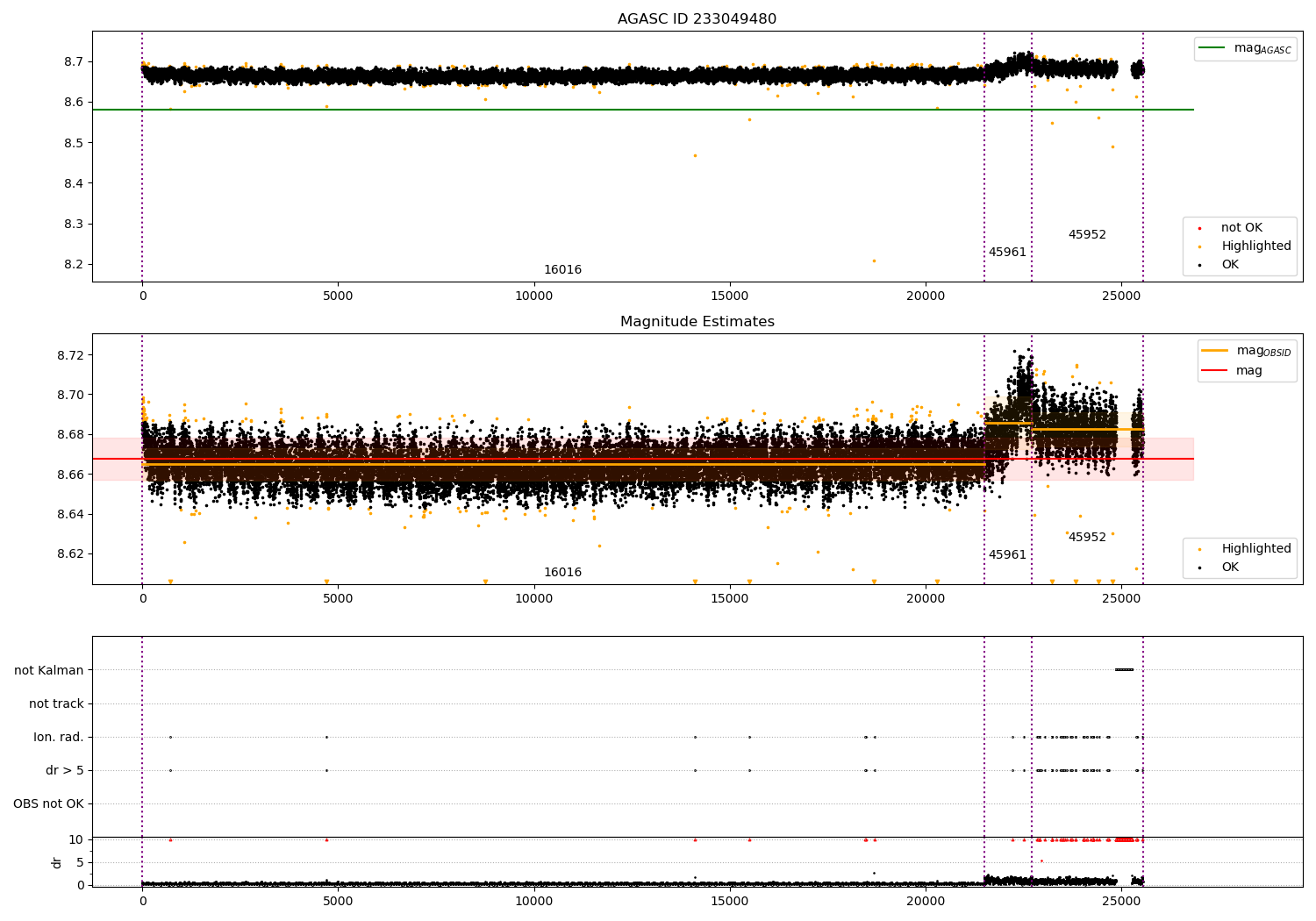Click the 8.62 y-tick in middle plot
Viewport: 1316px width, 921px height.
pyautogui.click(x=72, y=554)
